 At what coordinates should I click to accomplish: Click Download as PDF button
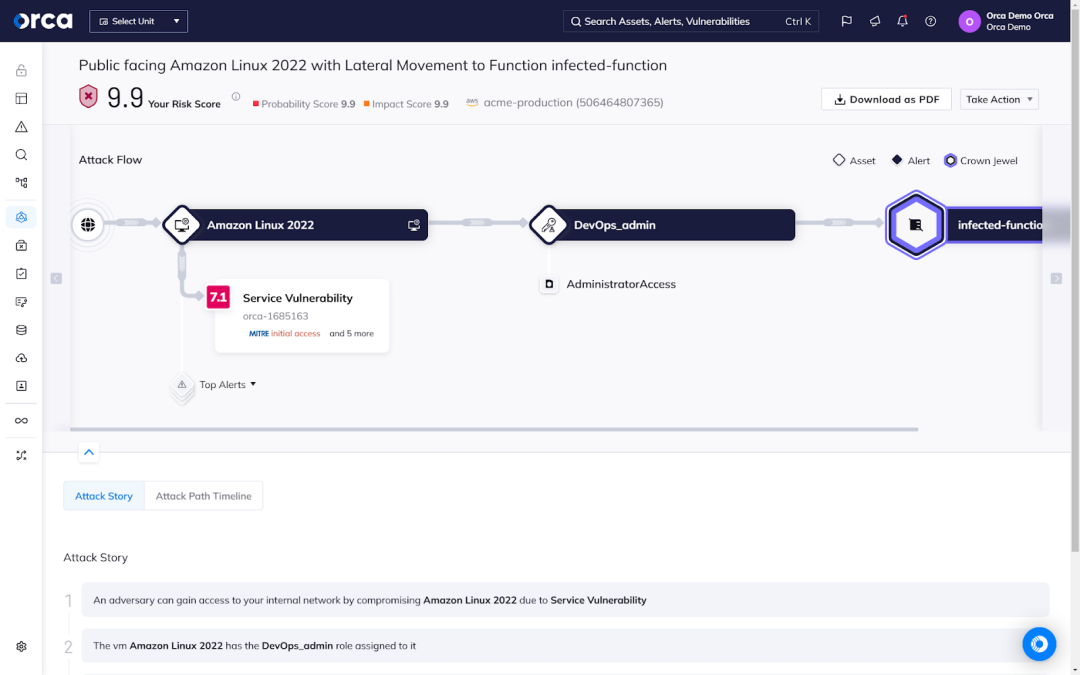point(886,99)
